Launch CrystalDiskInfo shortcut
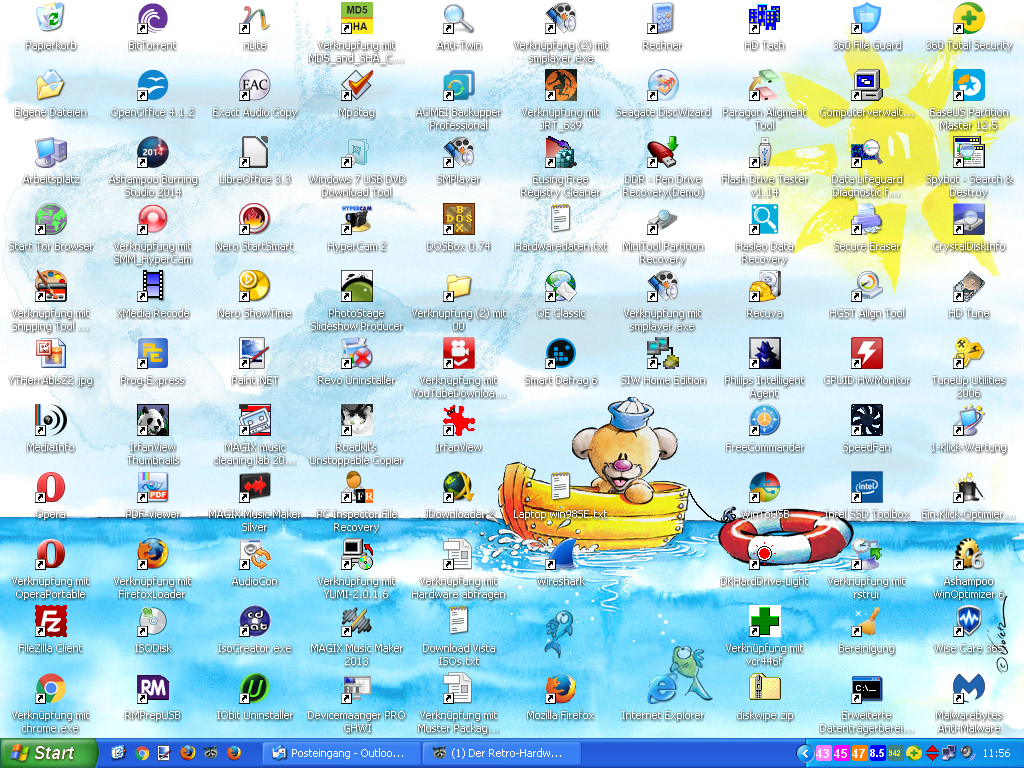 point(968,219)
